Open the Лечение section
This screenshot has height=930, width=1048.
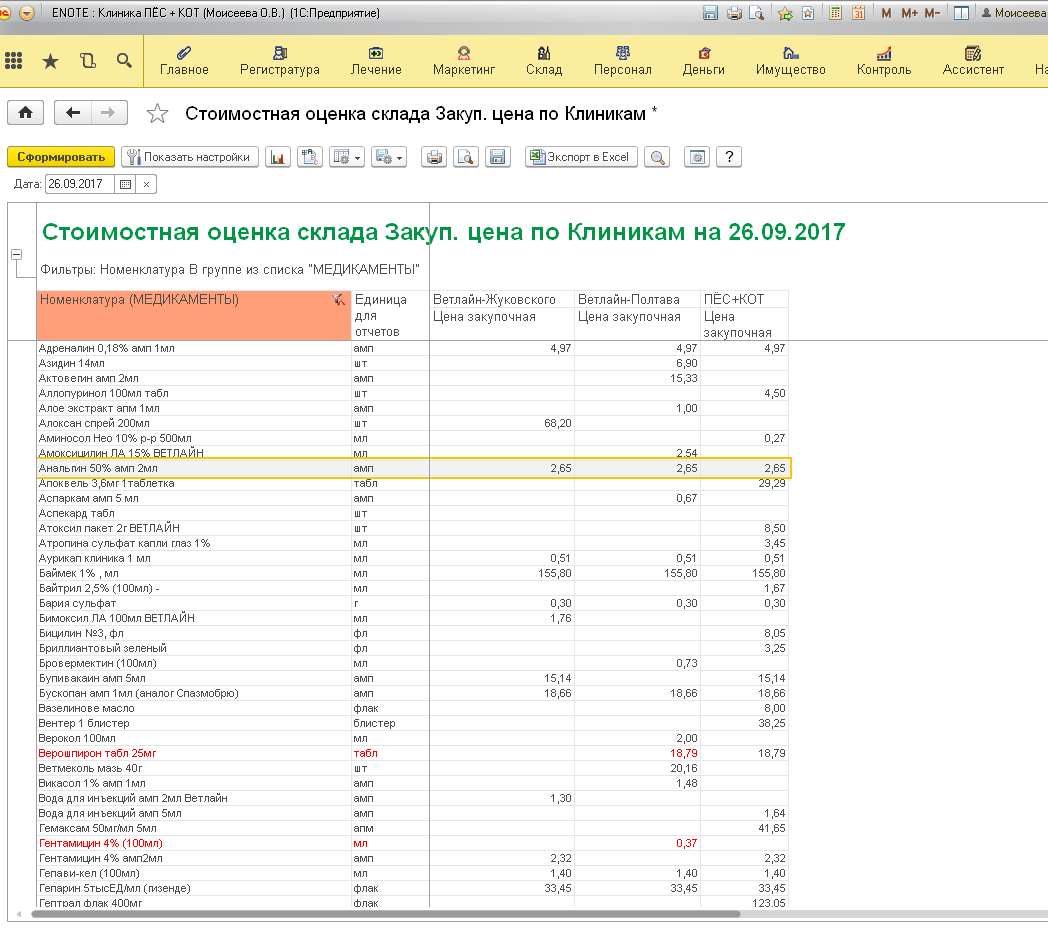376,61
